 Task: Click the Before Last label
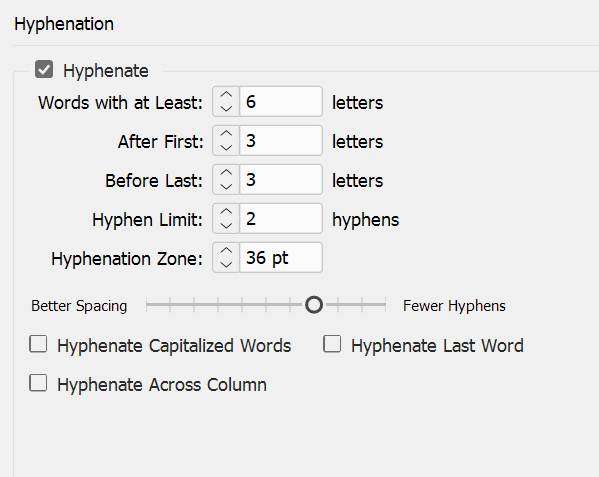[154, 181]
